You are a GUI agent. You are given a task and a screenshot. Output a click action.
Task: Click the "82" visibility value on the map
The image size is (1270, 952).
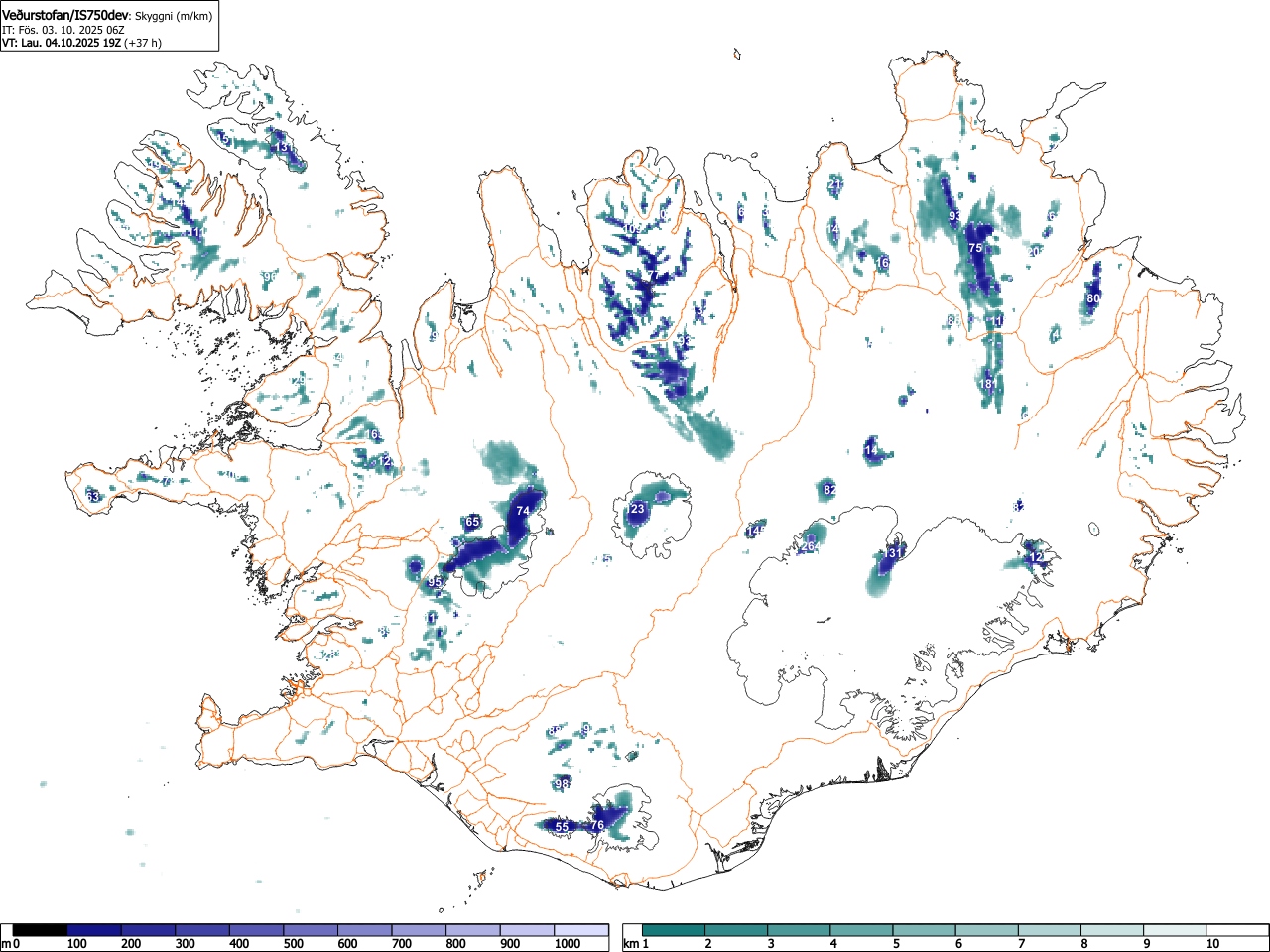pyautogui.click(x=830, y=490)
